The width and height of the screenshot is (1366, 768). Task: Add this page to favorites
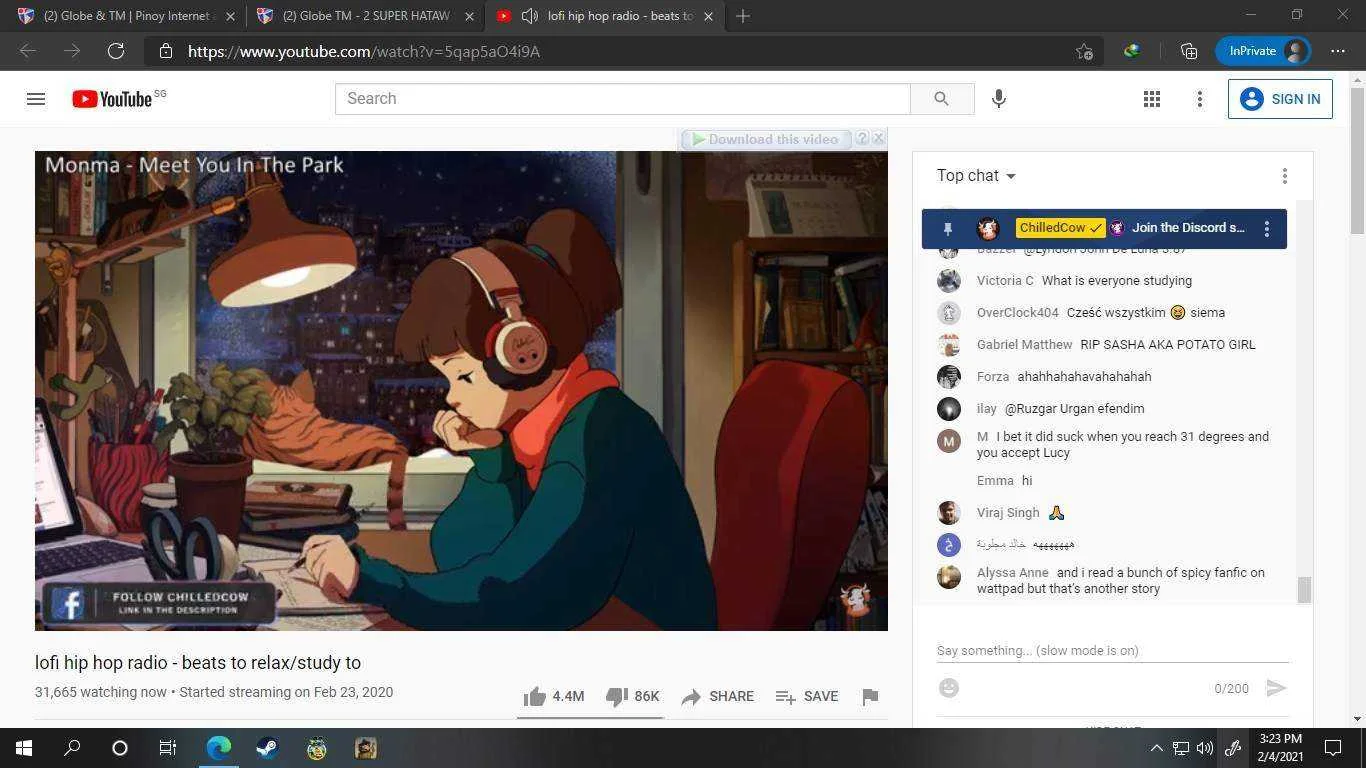(1084, 51)
